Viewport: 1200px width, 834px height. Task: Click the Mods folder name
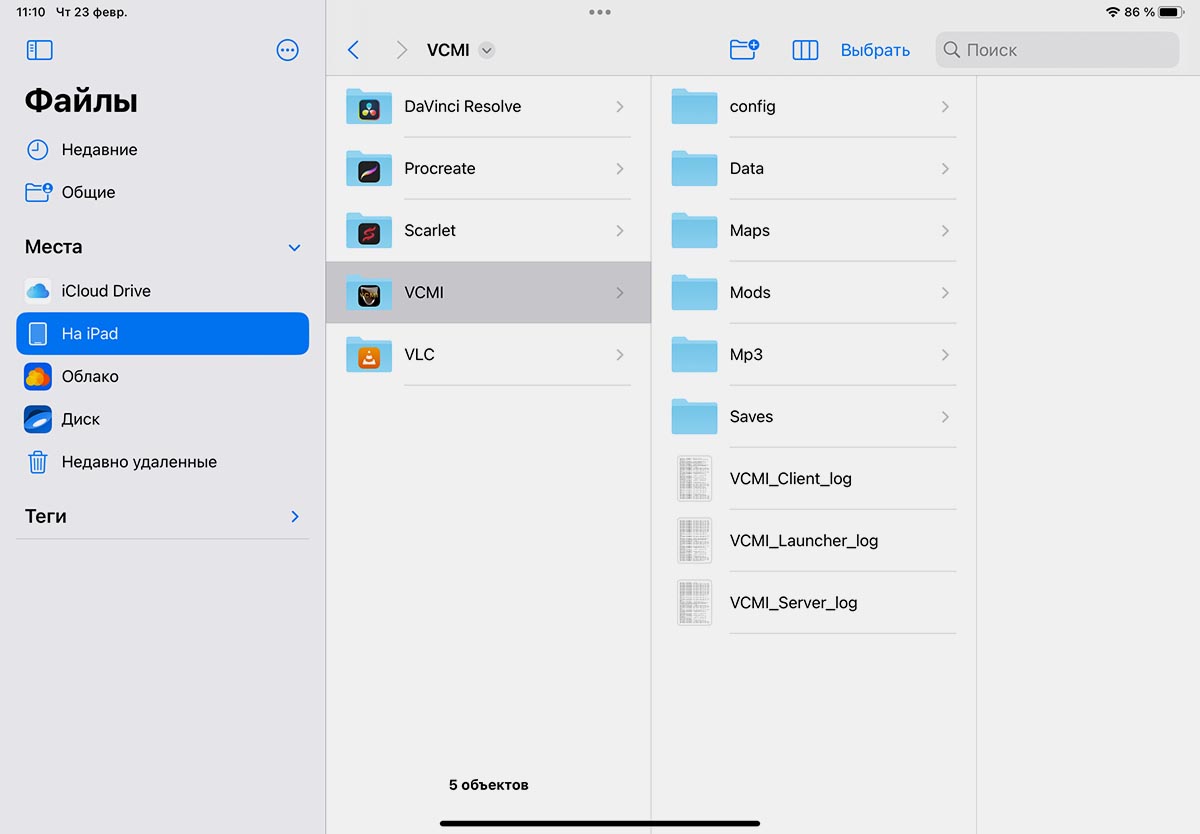[750, 293]
